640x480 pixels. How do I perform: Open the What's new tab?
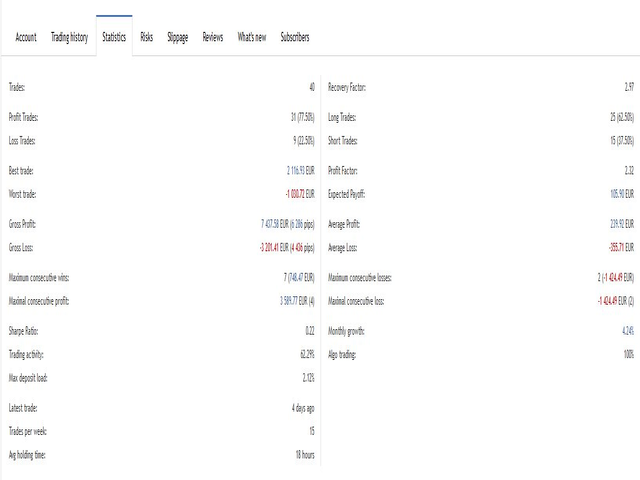click(x=252, y=38)
